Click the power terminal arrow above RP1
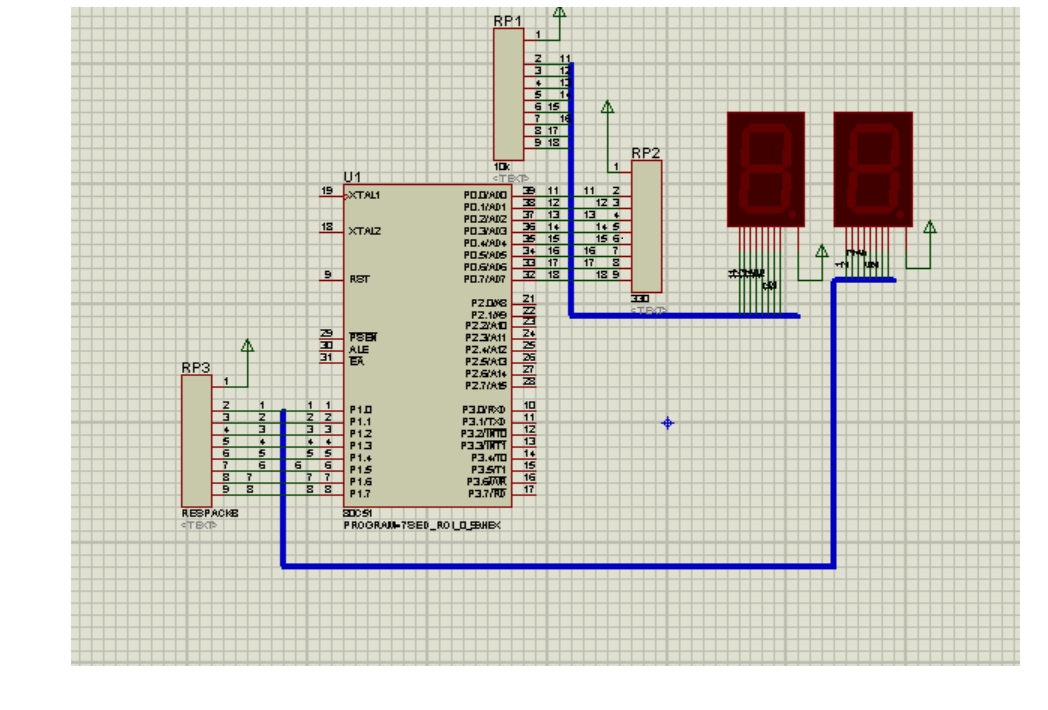1048x710 pixels. 559,12
